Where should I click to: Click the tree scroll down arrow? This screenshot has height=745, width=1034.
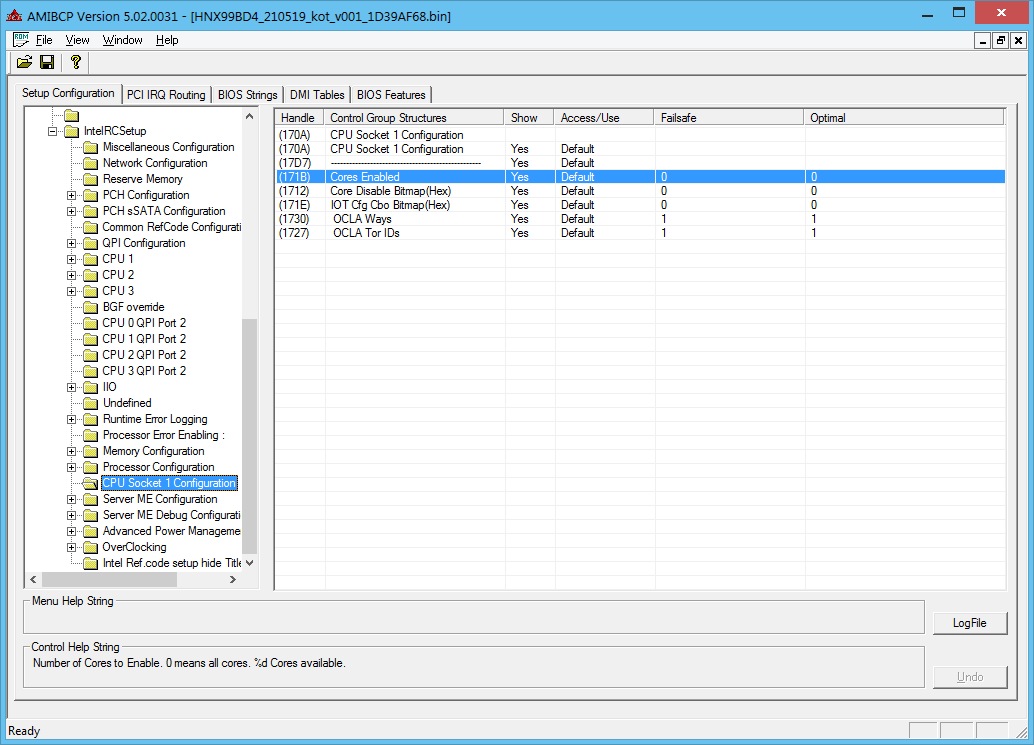[249, 563]
